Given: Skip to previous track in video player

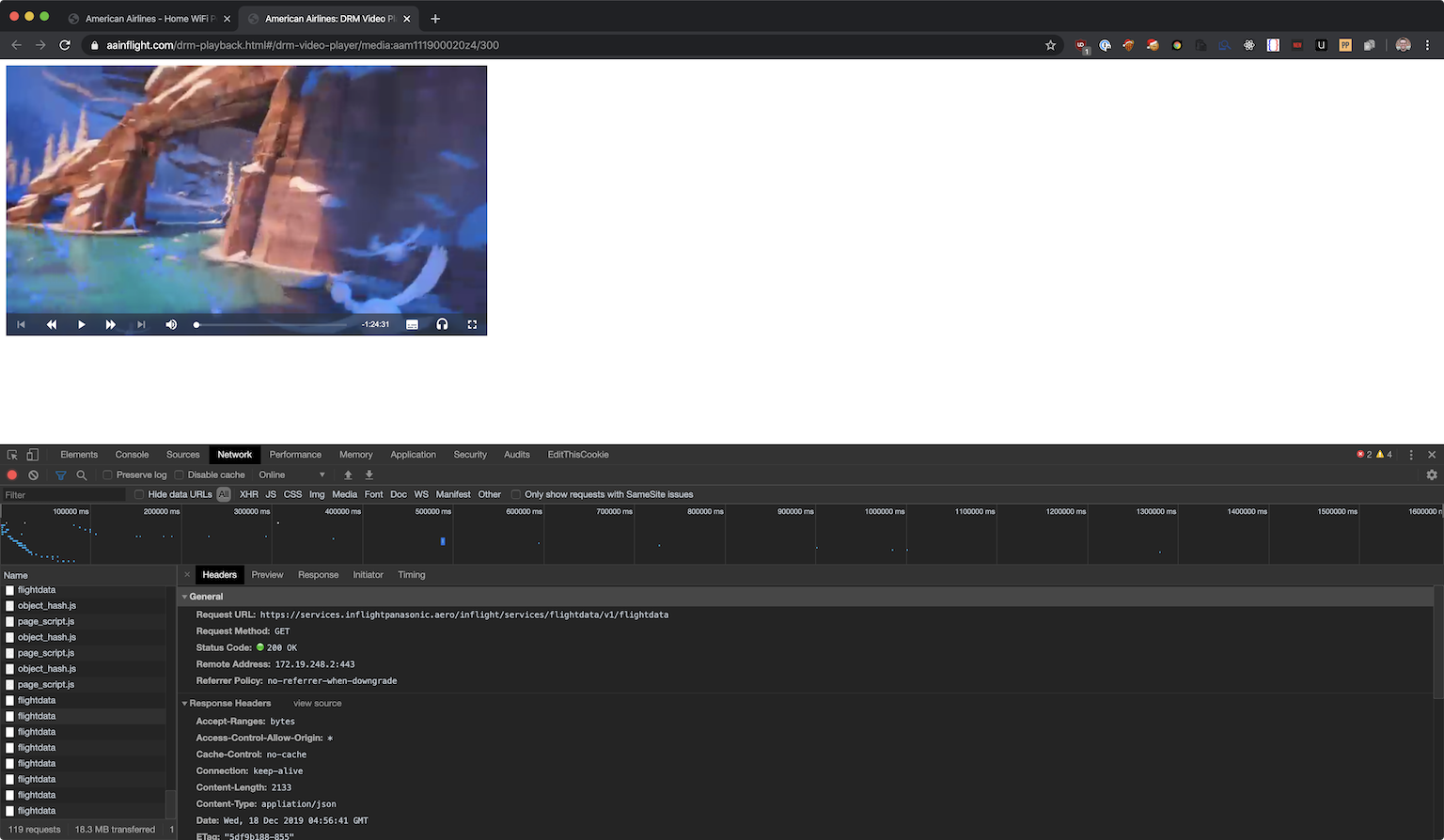Looking at the screenshot, I should 21,324.
